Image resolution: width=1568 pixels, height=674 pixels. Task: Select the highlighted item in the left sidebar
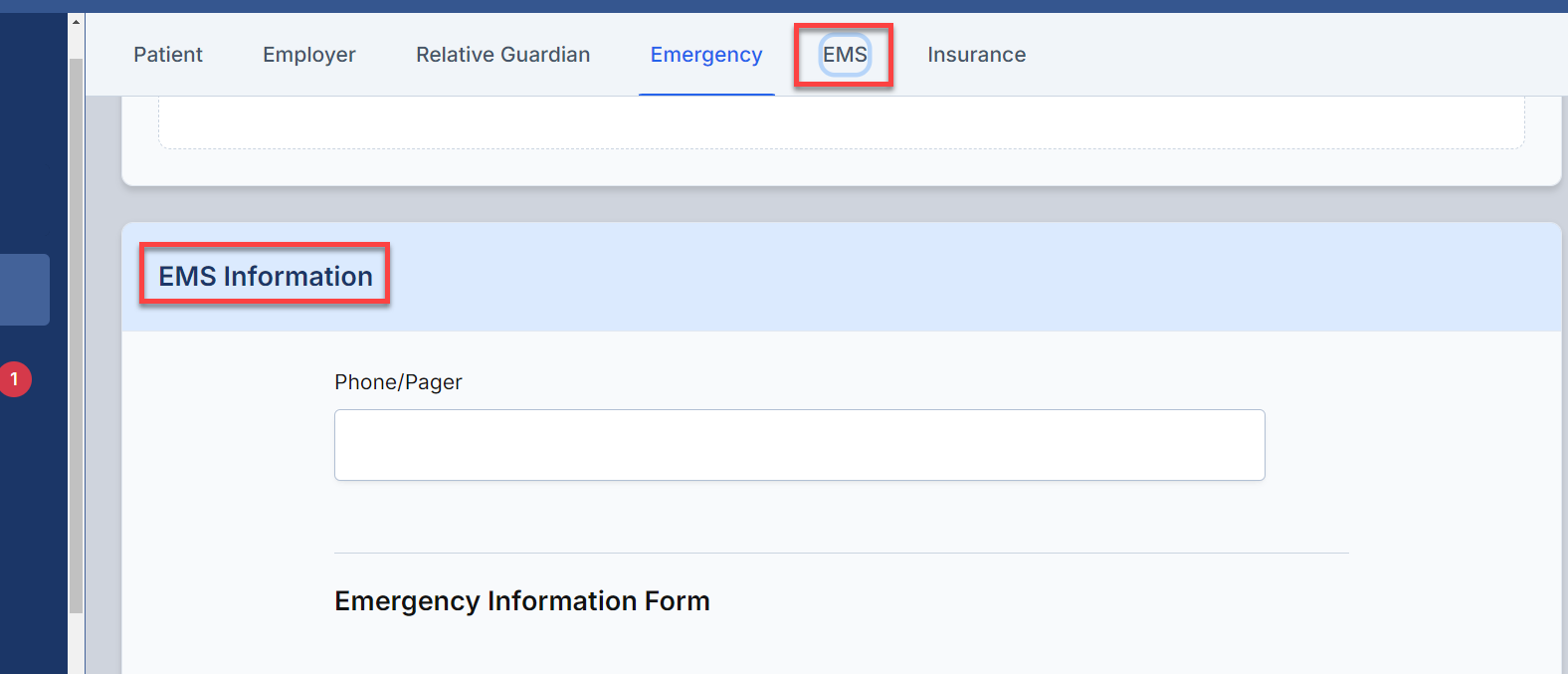tap(25, 290)
